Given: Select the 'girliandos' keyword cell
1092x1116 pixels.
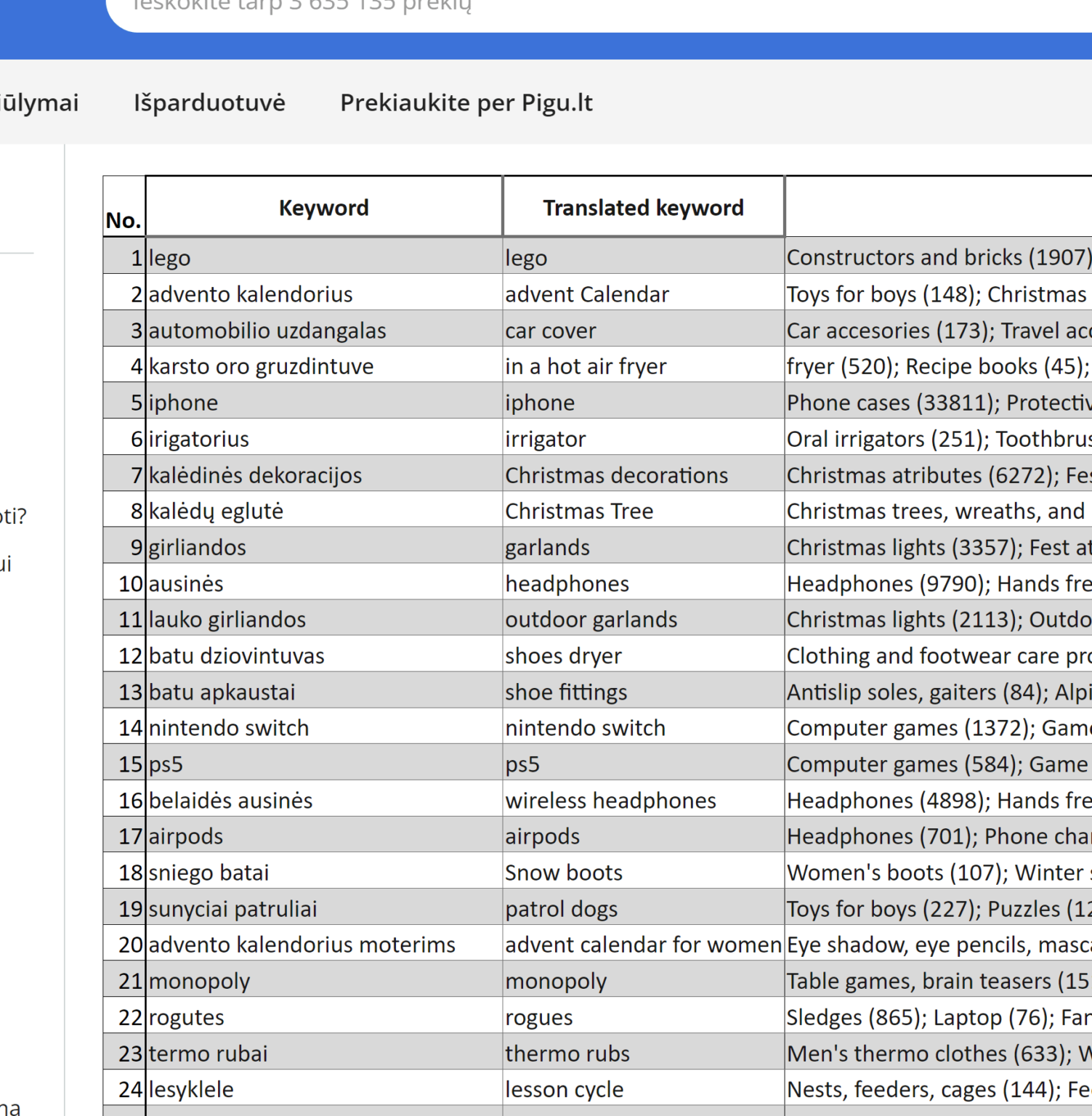Looking at the screenshot, I should point(324,545).
